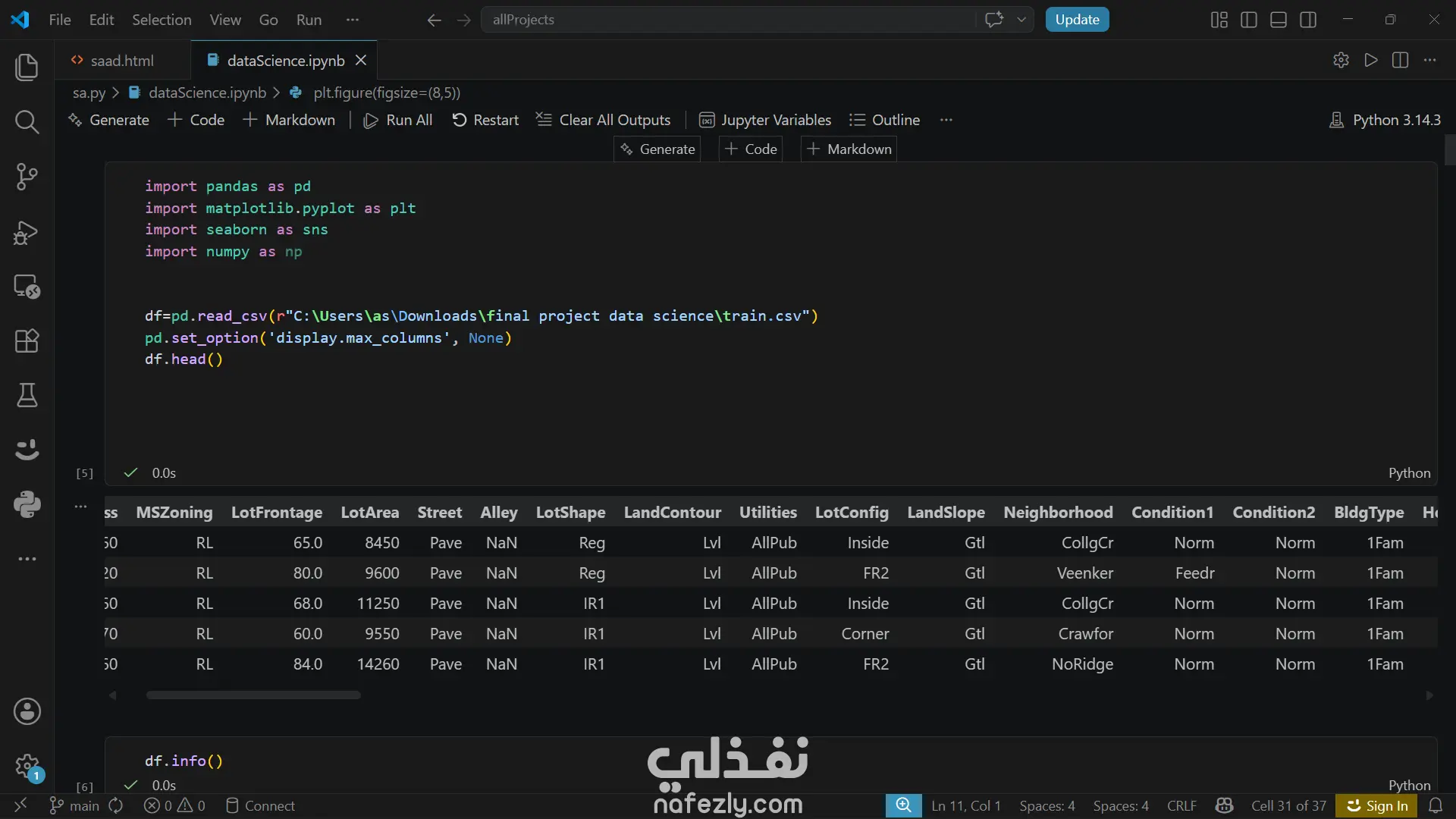Open remote window indicator in status bar

(x=20, y=805)
